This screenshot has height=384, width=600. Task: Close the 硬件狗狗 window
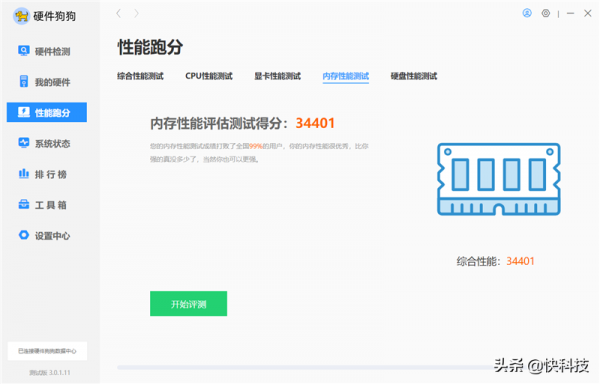(x=588, y=13)
